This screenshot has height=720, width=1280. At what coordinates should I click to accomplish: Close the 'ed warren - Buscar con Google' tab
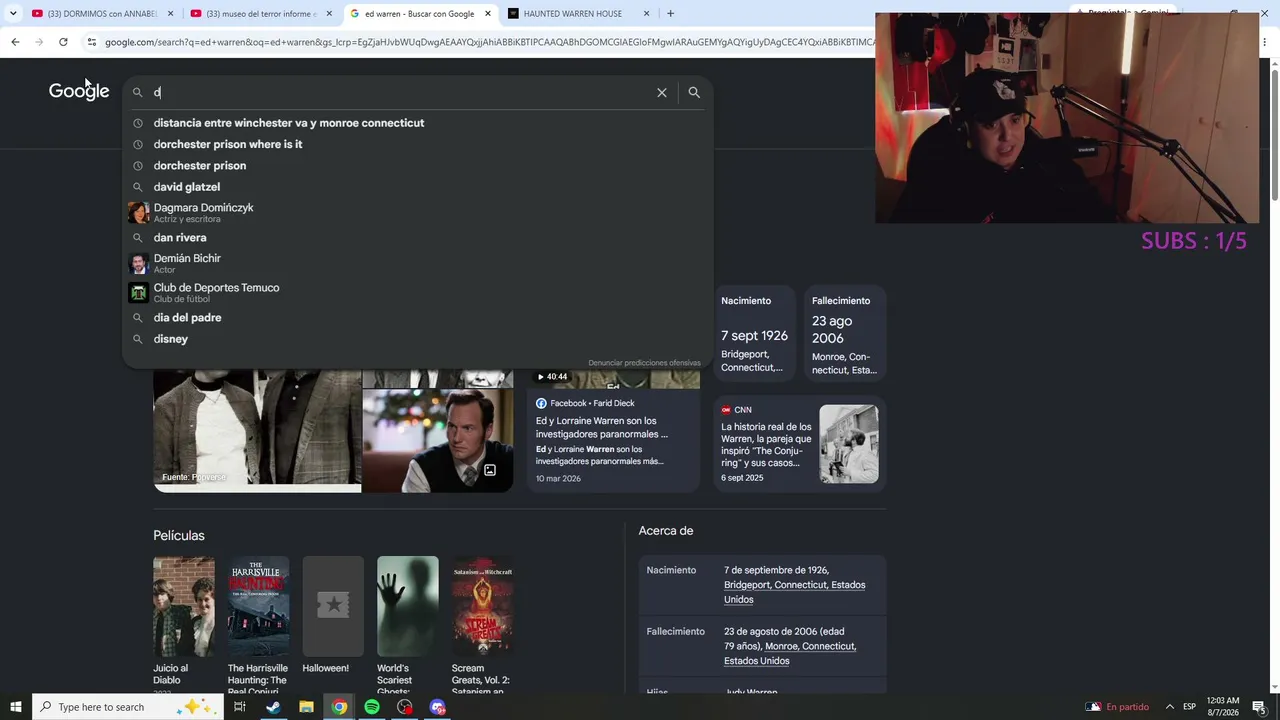click(x=488, y=14)
